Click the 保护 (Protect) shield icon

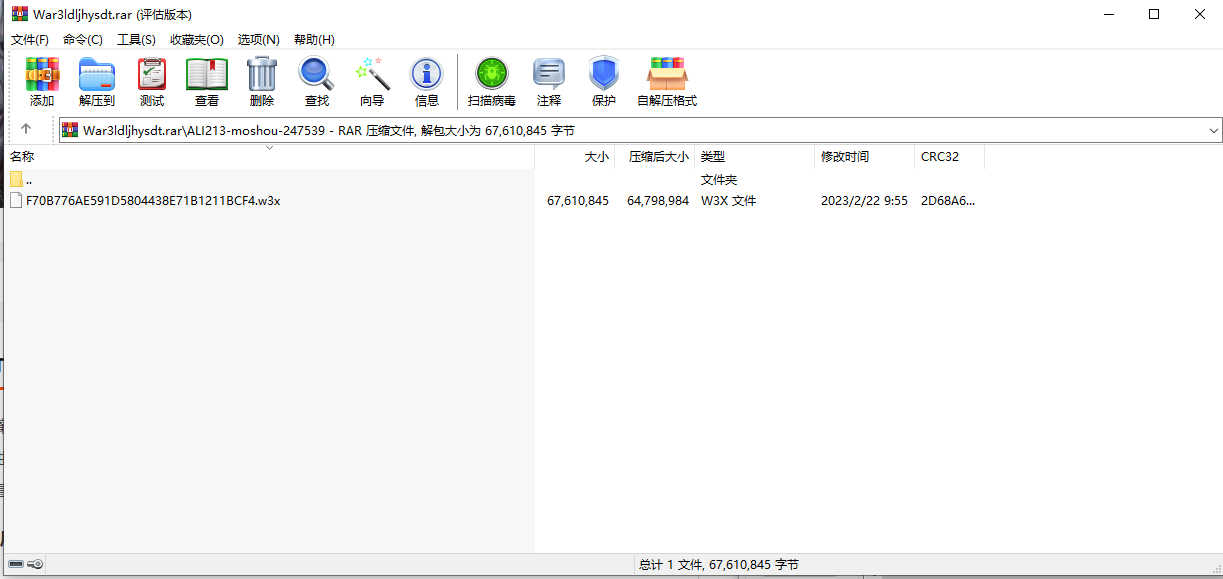pos(604,75)
